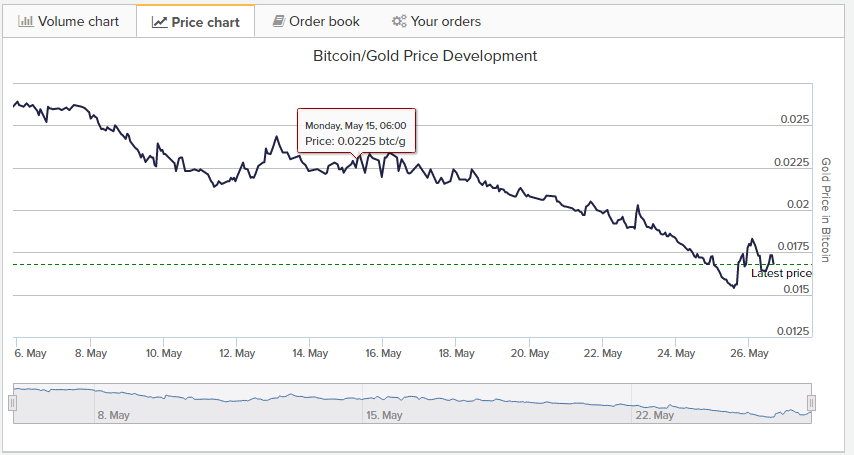
Task: Open the Volume chart tab
Action: (69, 22)
